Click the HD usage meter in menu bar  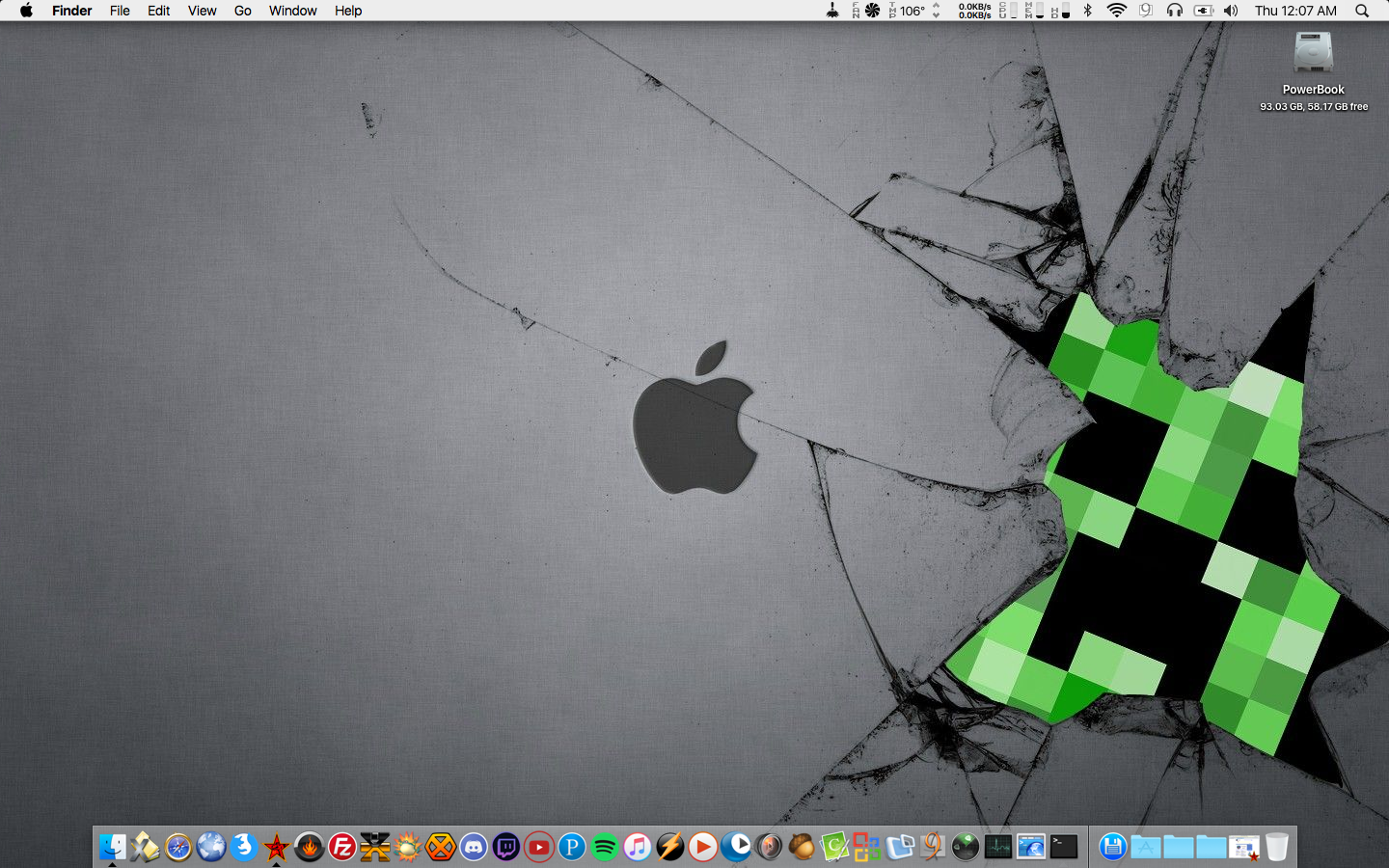(1060, 11)
